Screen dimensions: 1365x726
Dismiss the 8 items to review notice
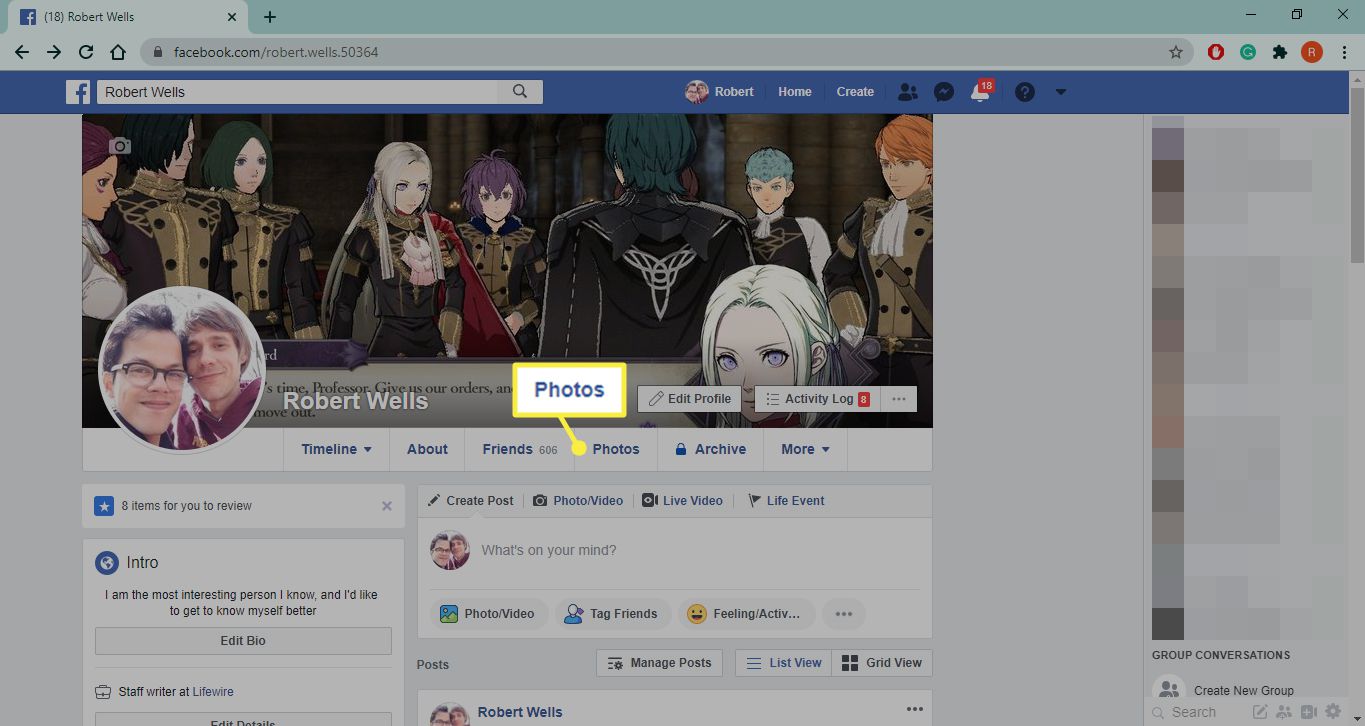pyautogui.click(x=387, y=506)
